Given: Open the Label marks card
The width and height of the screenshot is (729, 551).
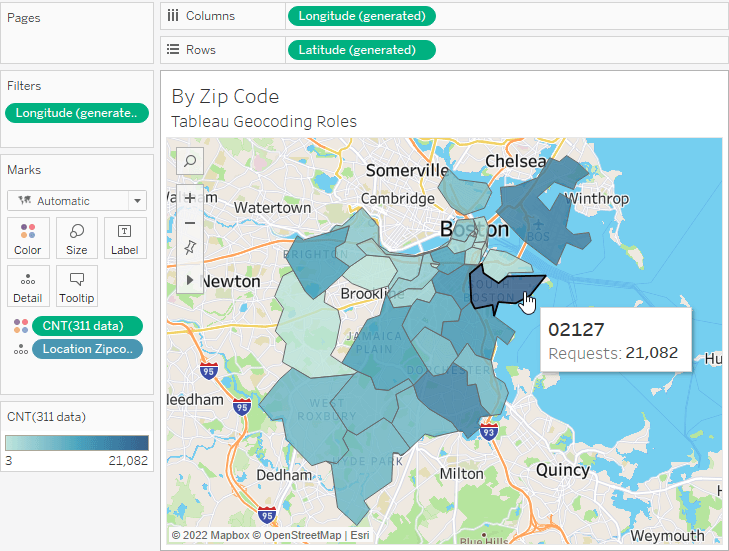Looking at the screenshot, I should point(125,238).
